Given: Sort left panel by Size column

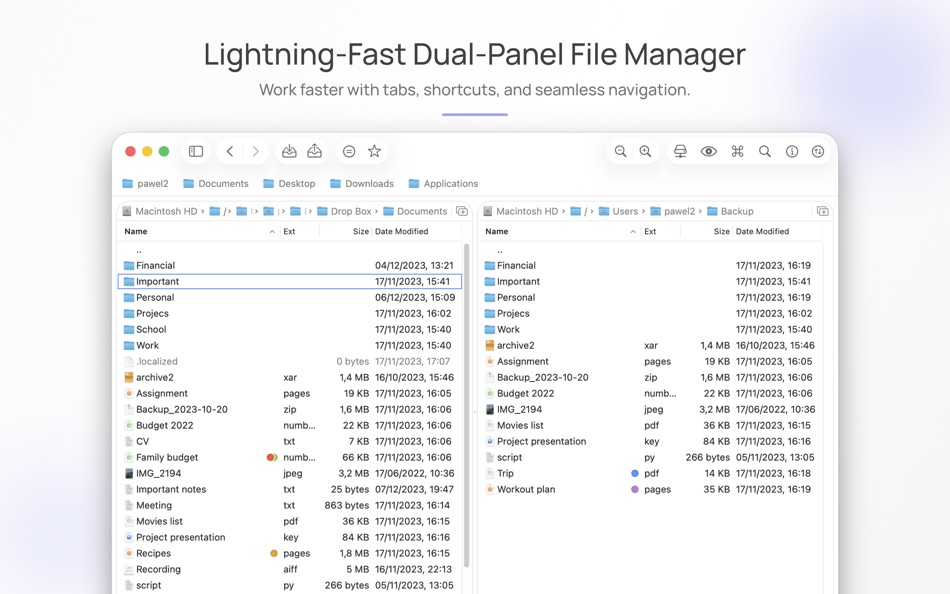Looking at the screenshot, I should pos(360,232).
